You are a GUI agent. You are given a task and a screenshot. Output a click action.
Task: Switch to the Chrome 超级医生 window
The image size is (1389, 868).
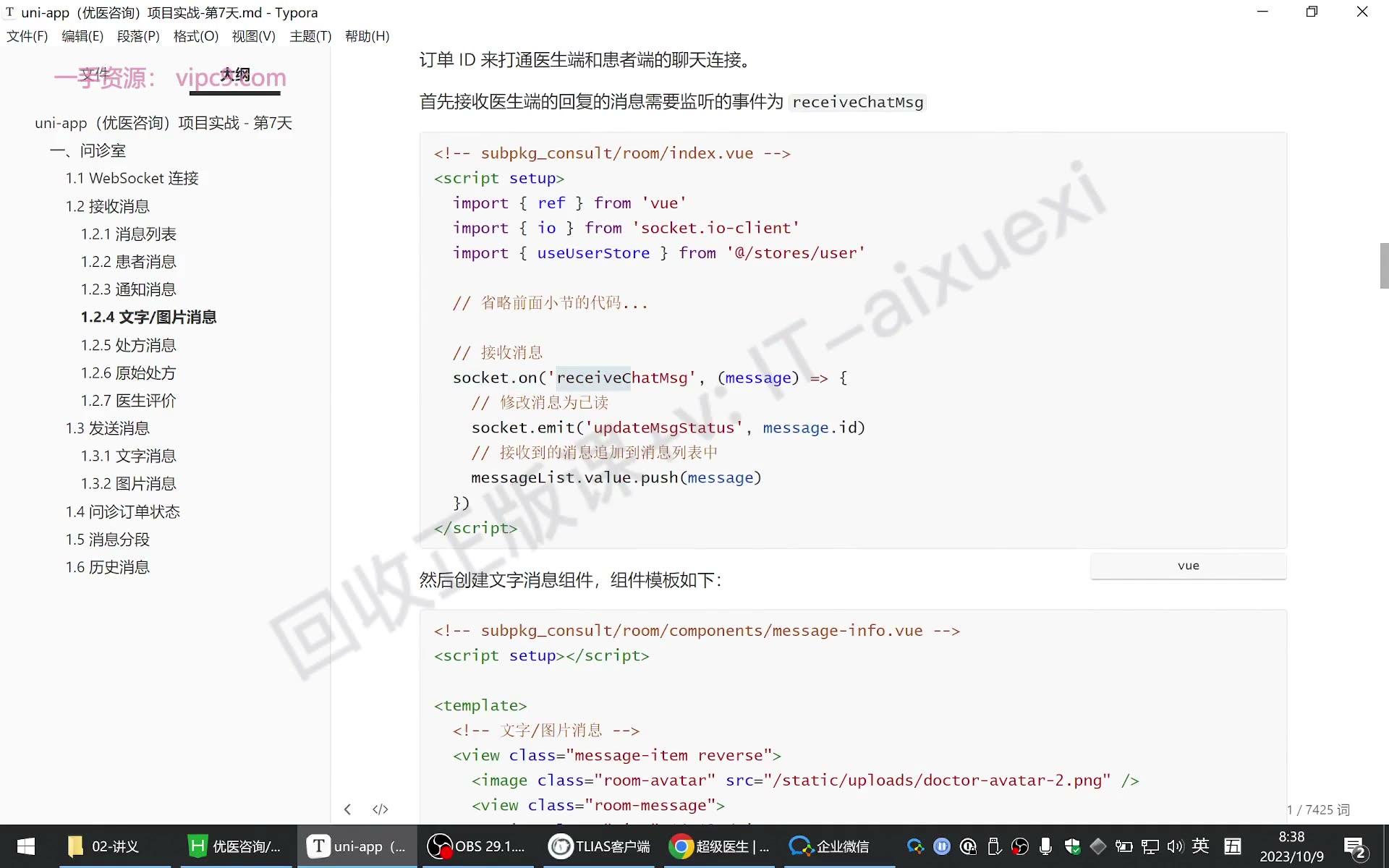(x=719, y=846)
